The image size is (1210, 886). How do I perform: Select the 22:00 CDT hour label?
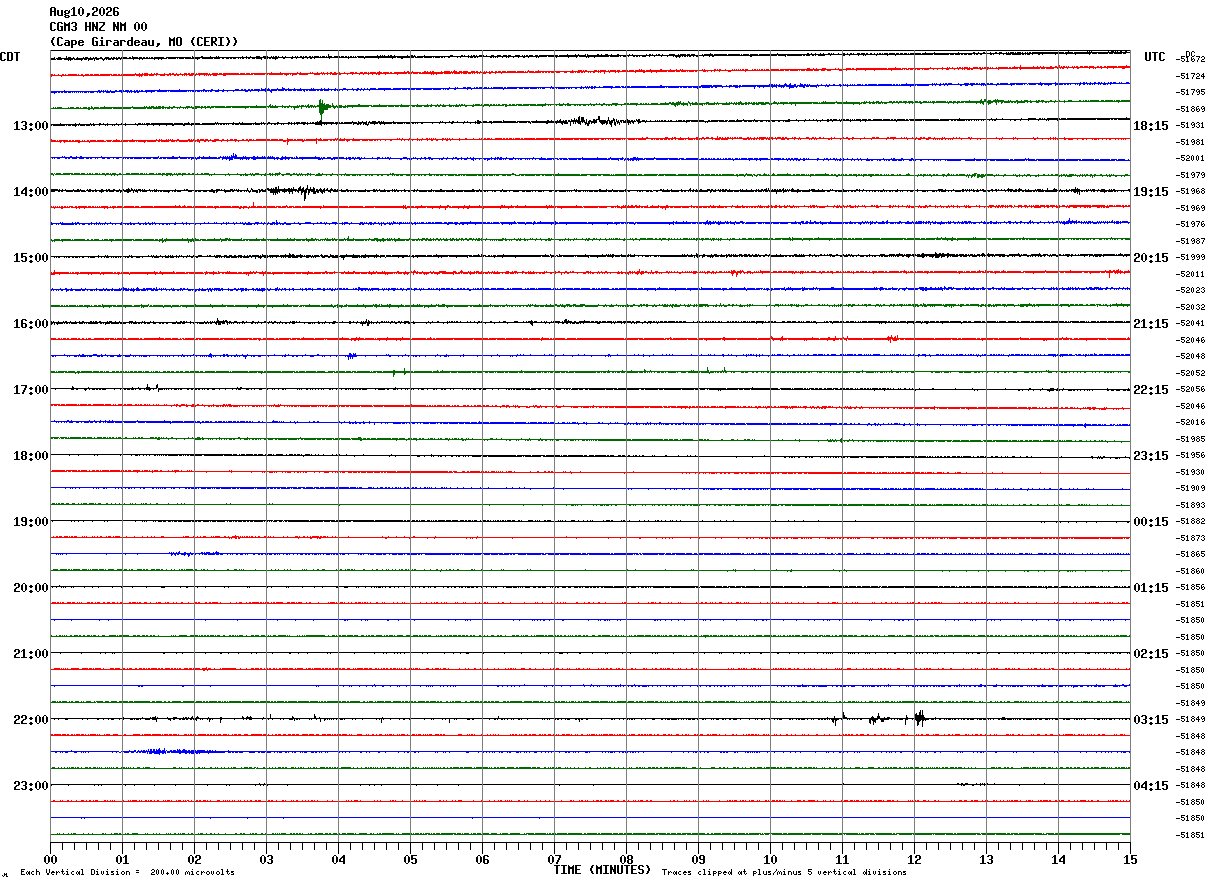30,720
